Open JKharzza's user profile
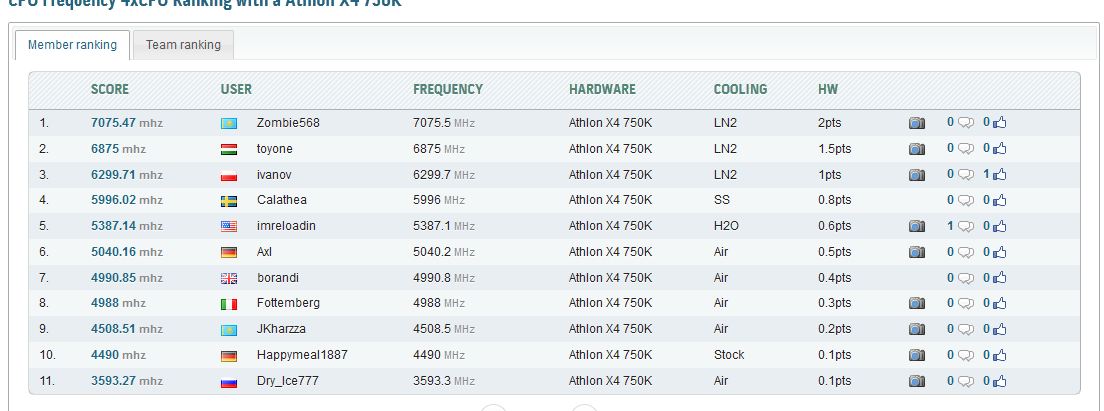Image resolution: width=1104 pixels, height=411 pixels. click(282, 329)
